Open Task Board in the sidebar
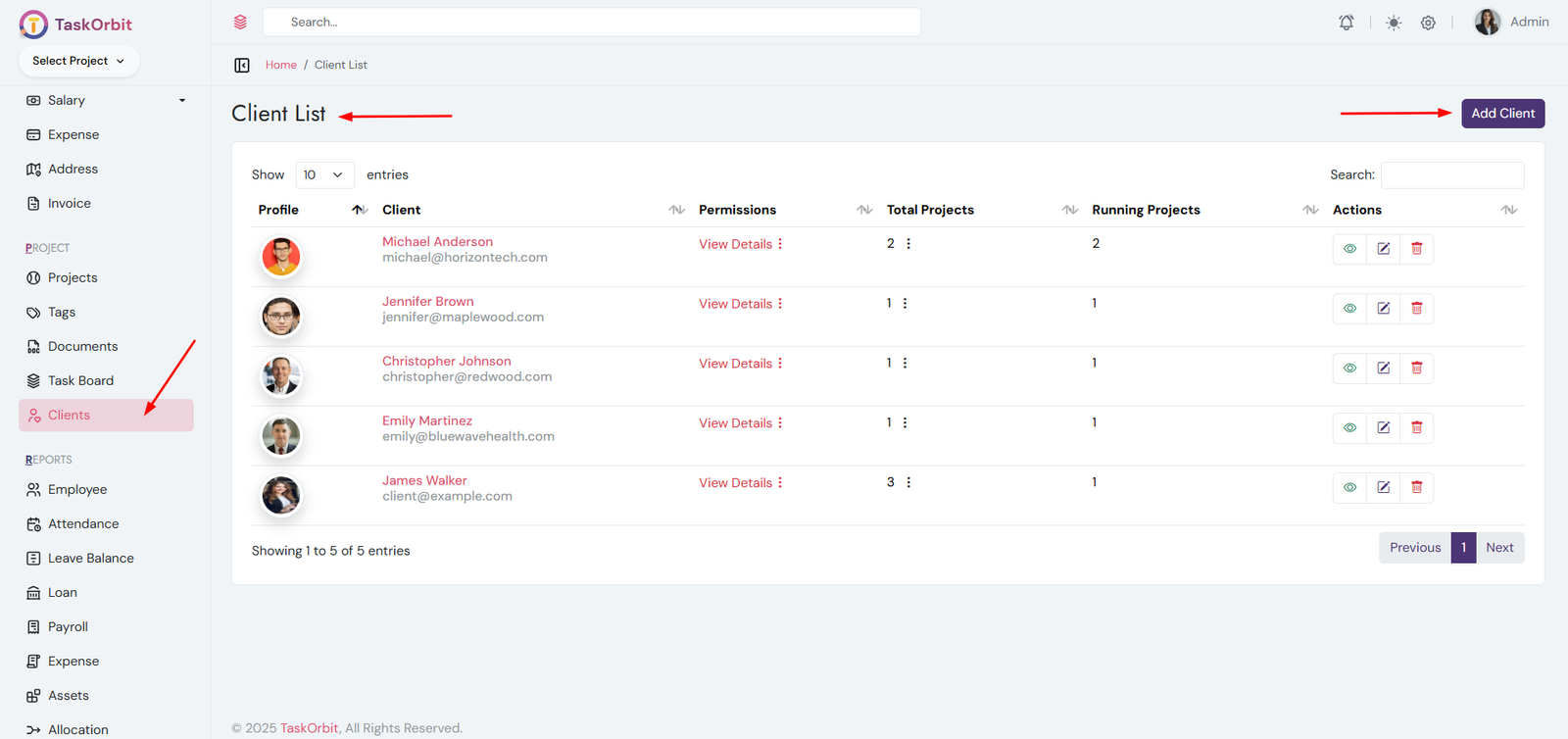Screen dimensions: 1568x739 80,380
